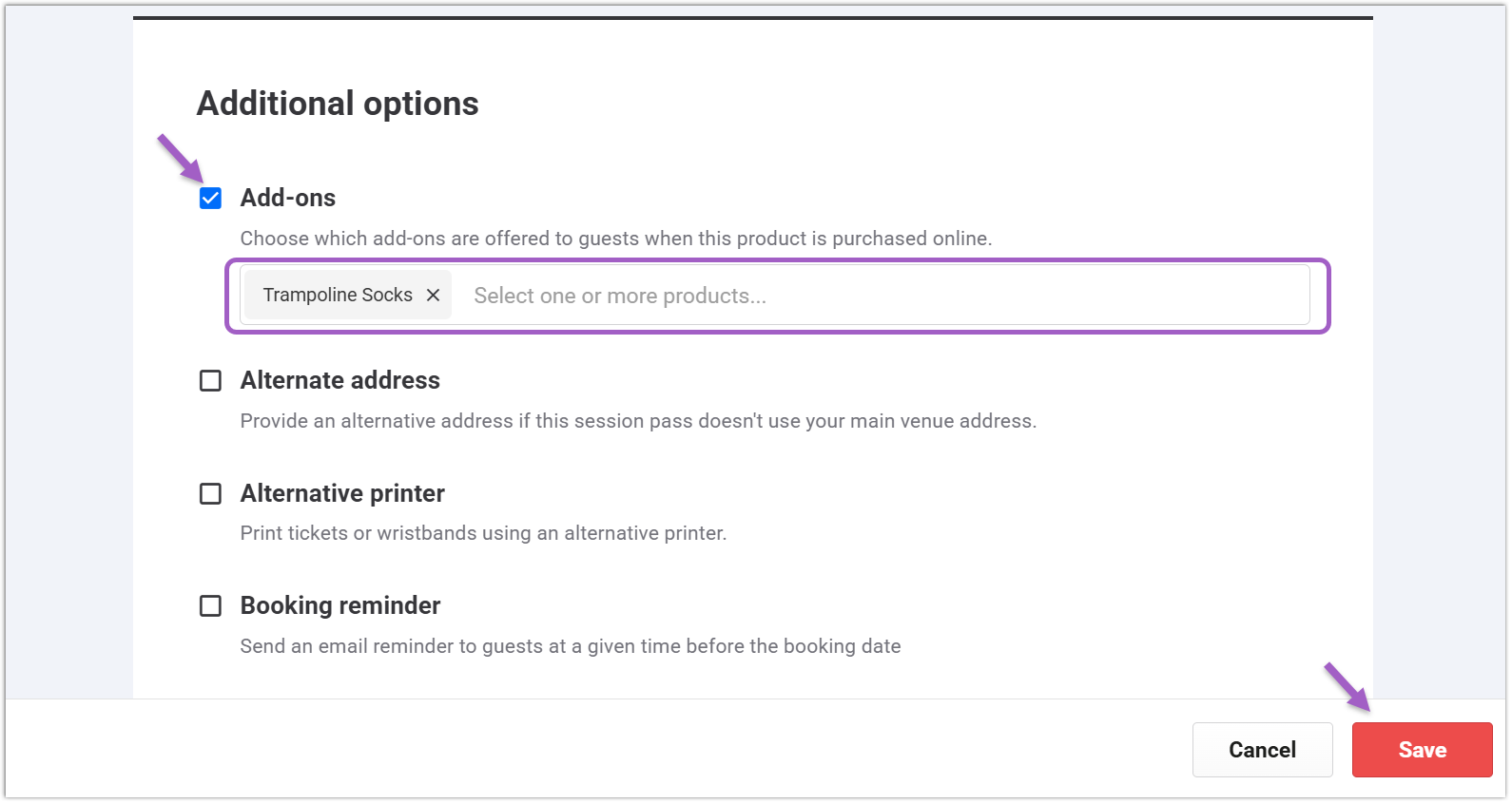Click the purple arrow pointing at Save
Viewport: 1512px width, 804px height.
coord(1347,687)
